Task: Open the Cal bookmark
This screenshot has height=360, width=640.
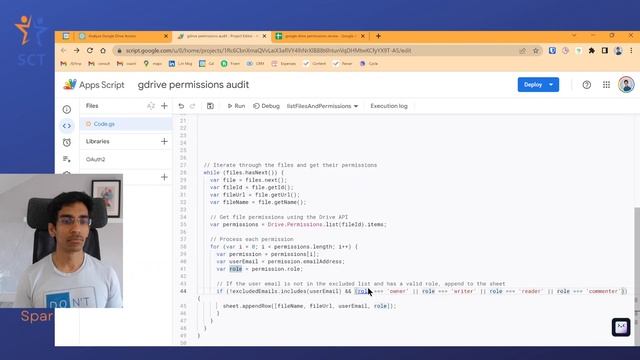Action: [207, 64]
